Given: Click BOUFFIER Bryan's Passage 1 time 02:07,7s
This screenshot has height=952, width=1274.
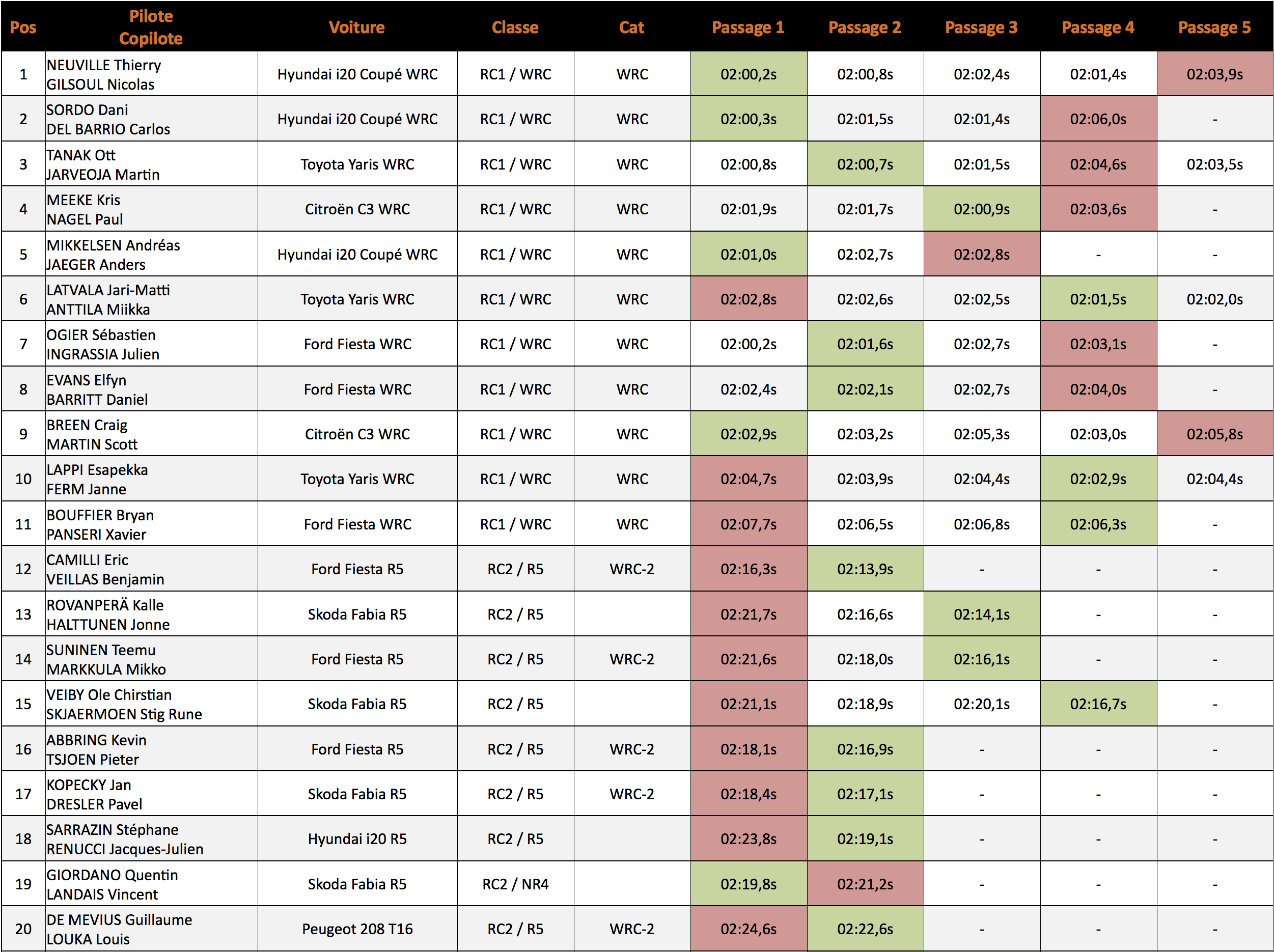Looking at the screenshot, I should (x=748, y=524).
